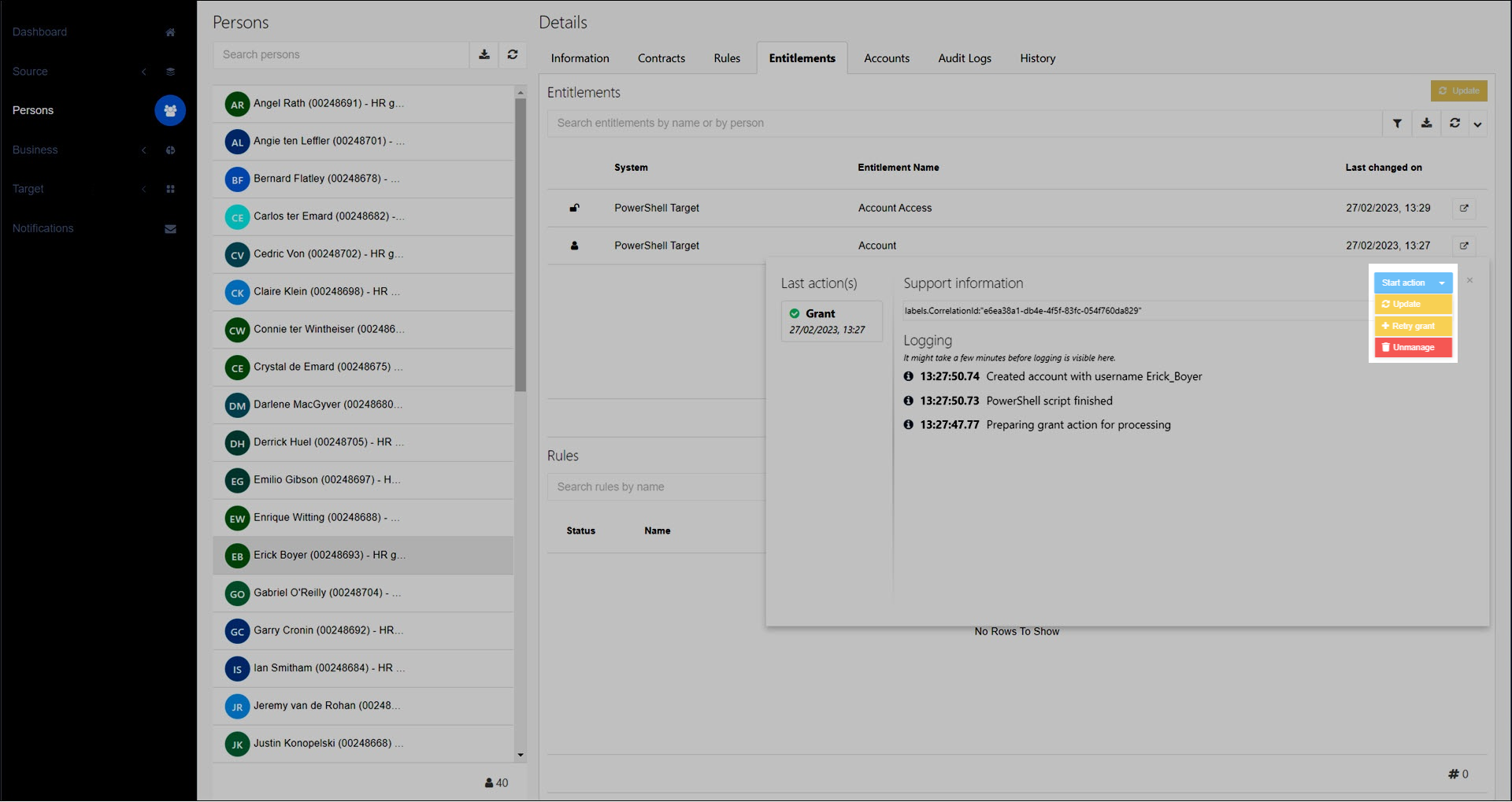Expand the Target sidebar menu chevron
The image size is (1512, 802).
(144, 190)
